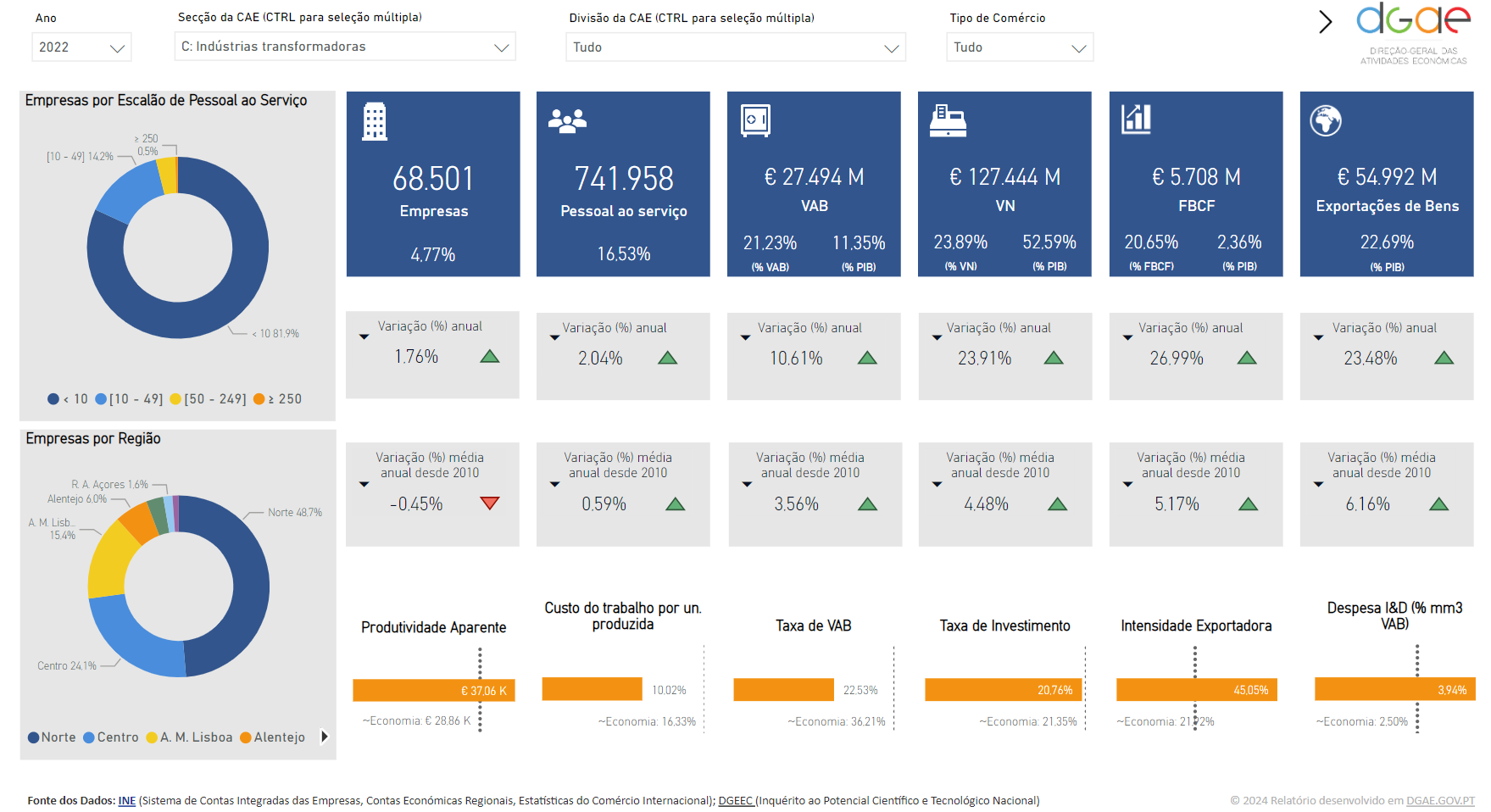1491x812 pixels.
Task: Click the people icon on the Pessoal ao serviço card
Action: pyautogui.click(x=567, y=121)
